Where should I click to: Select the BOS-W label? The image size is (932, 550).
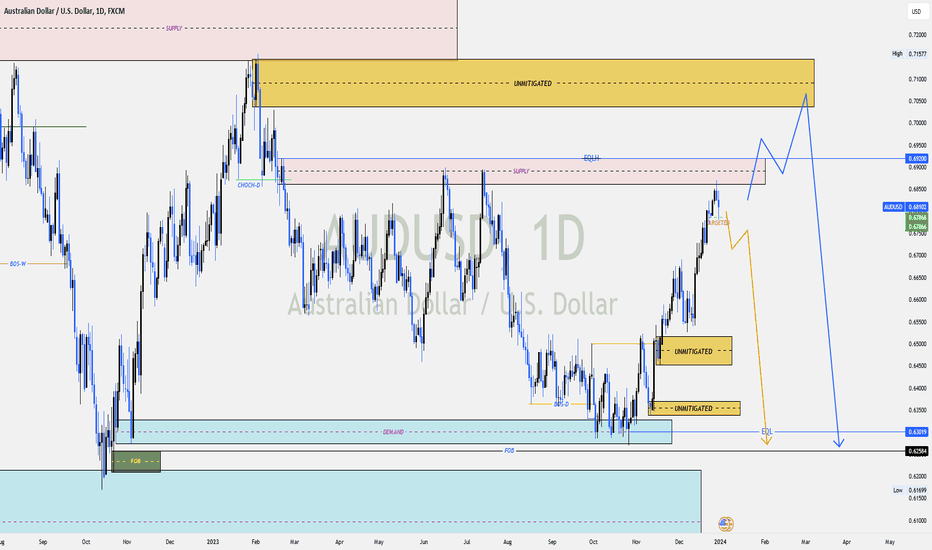coord(18,263)
